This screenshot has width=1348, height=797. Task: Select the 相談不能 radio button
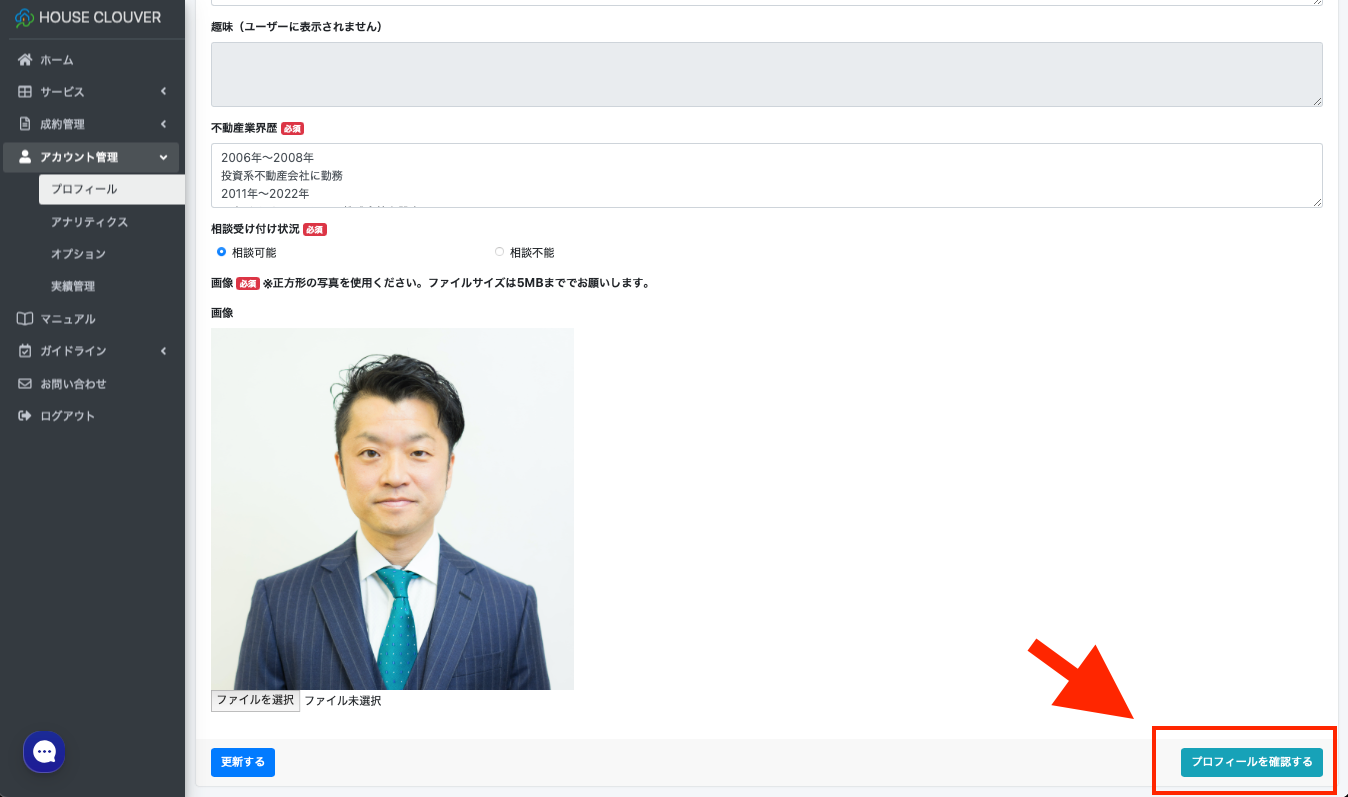pyautogui.click(x=499, y=252)
